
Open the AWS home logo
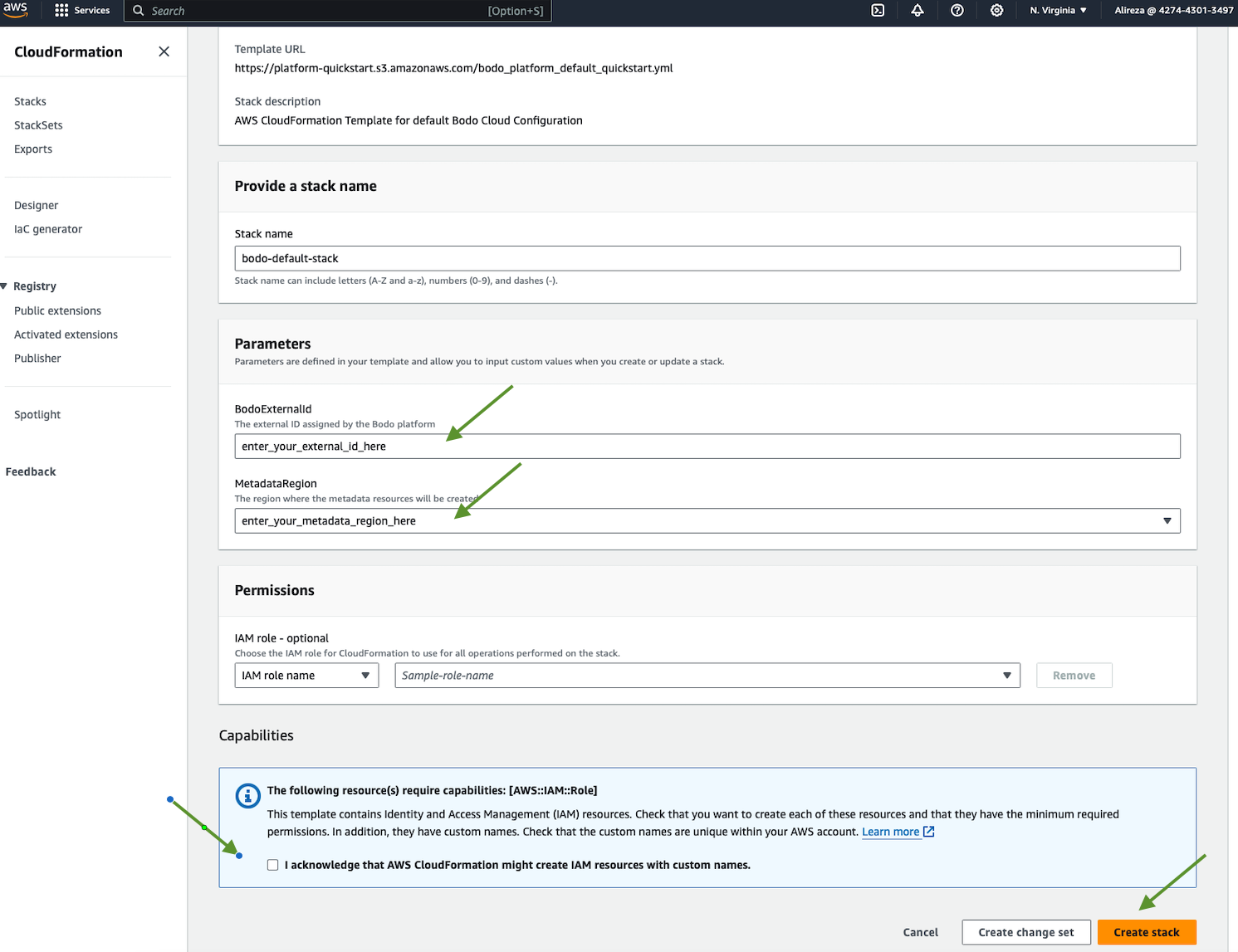click(x=15, y=10)
